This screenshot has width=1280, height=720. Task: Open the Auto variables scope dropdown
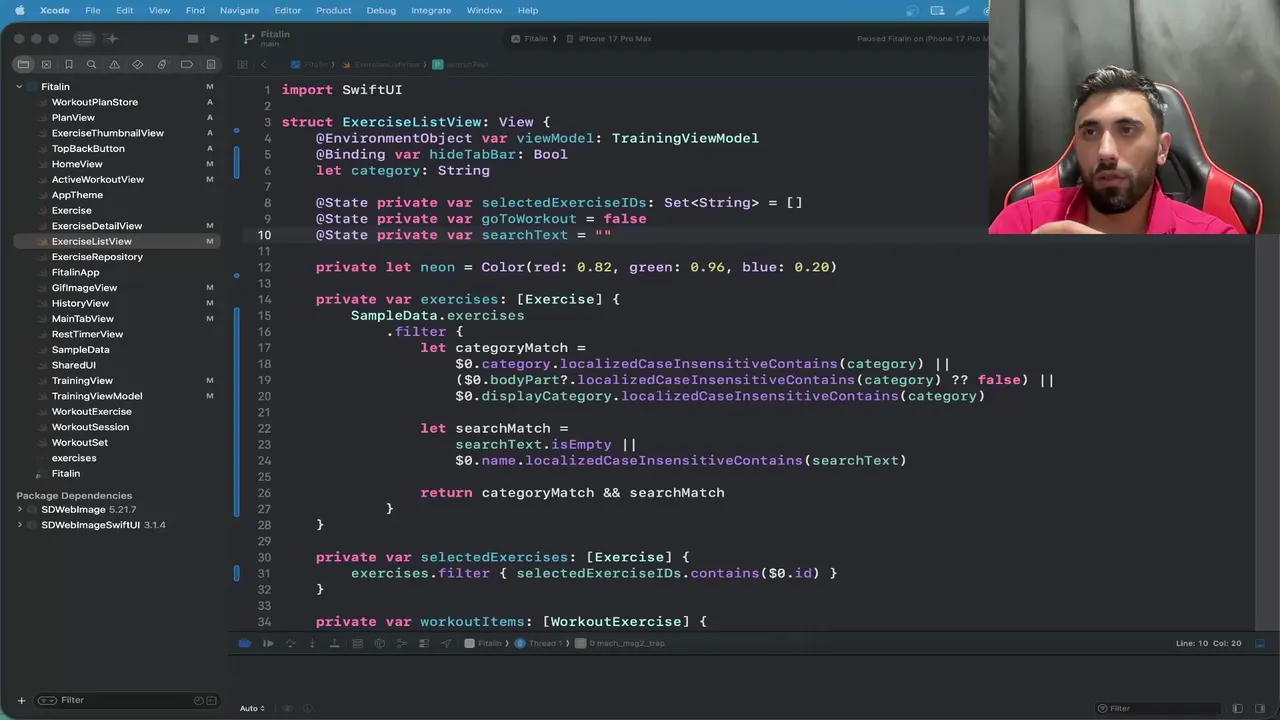pyautogui.click(x=252, y=709)
